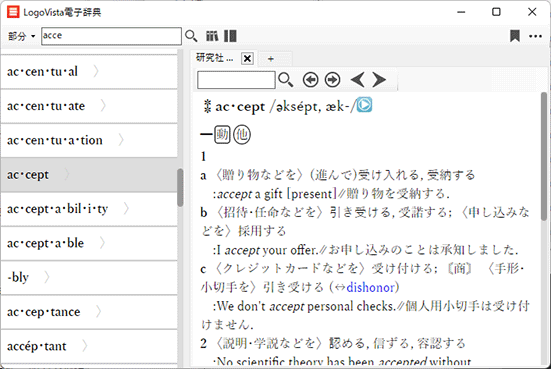Expand the ac·cep·tance entry chevron
The height and width of the screenshot is (369, 551).
point(99,311)
